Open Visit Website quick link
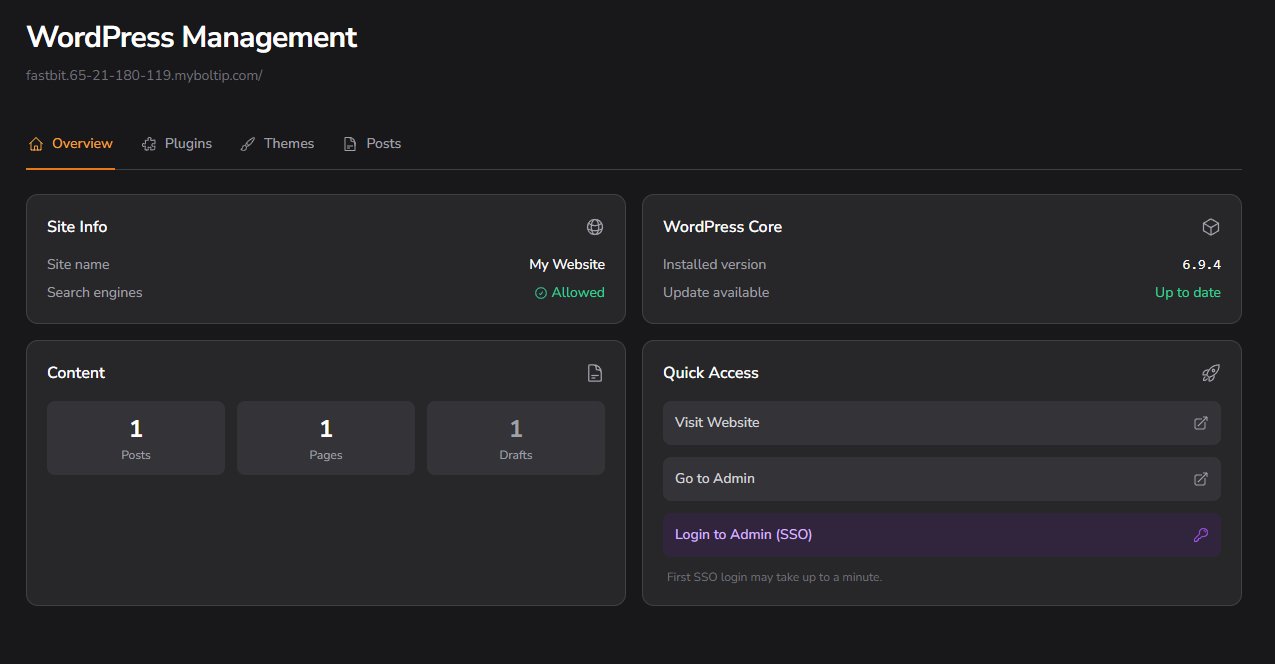 [x=942, y=423]
